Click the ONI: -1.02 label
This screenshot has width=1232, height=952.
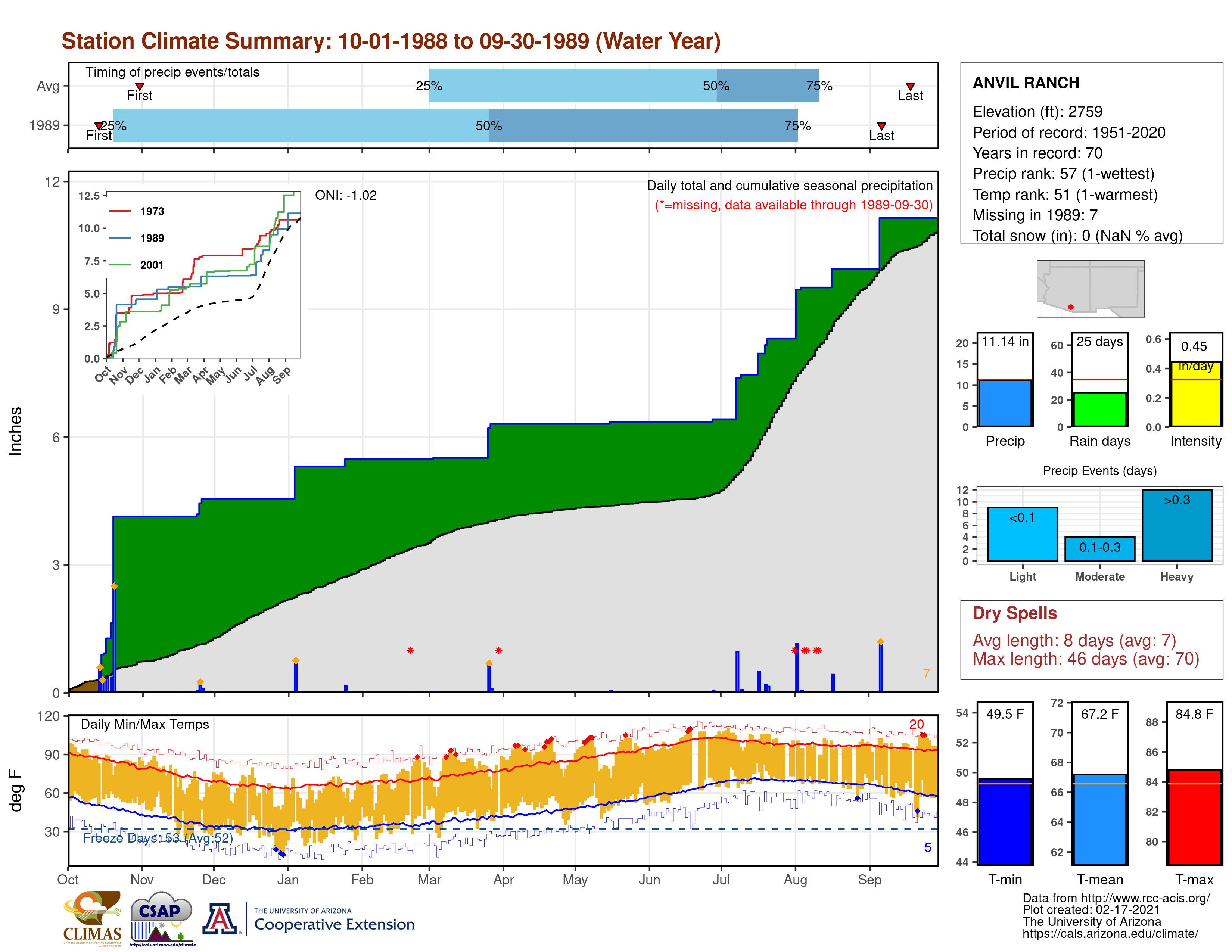pyautogui.click(x=346, y=195)
